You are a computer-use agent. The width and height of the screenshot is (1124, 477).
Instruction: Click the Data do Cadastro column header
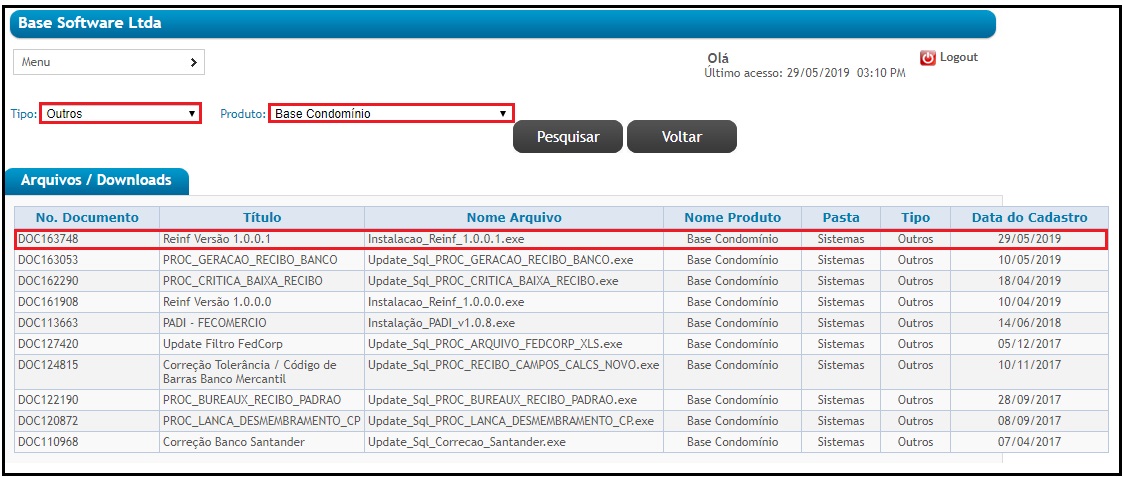1029,217
